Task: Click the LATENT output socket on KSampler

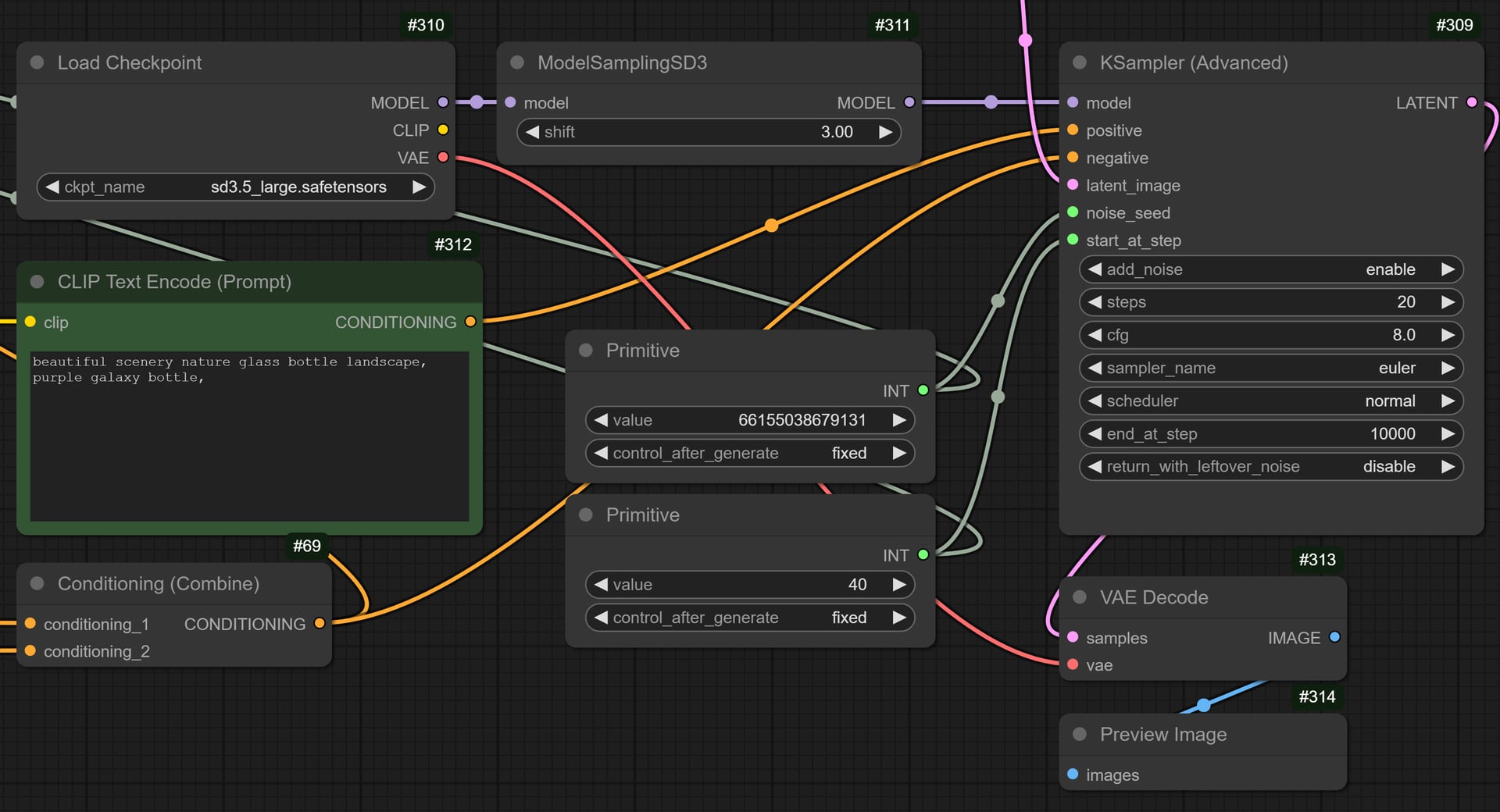Action: (x=1472, y=102)
